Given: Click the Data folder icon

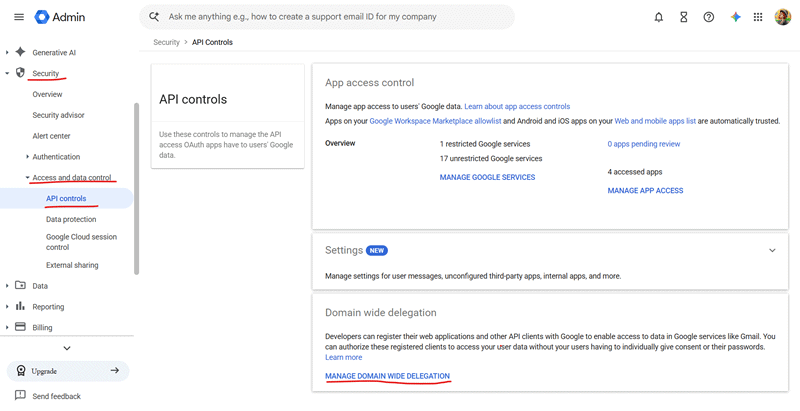Looking at the screenshot, I should (x=20, y=285).
